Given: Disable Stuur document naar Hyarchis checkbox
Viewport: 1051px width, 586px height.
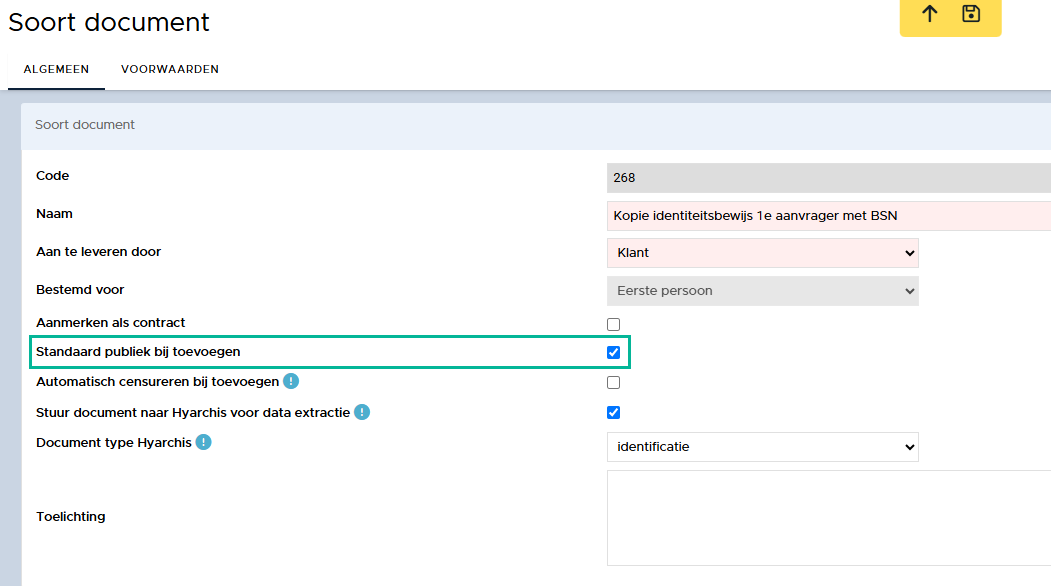Looking at the screenshot, I should pyautogui.click(x=614, y=412).
